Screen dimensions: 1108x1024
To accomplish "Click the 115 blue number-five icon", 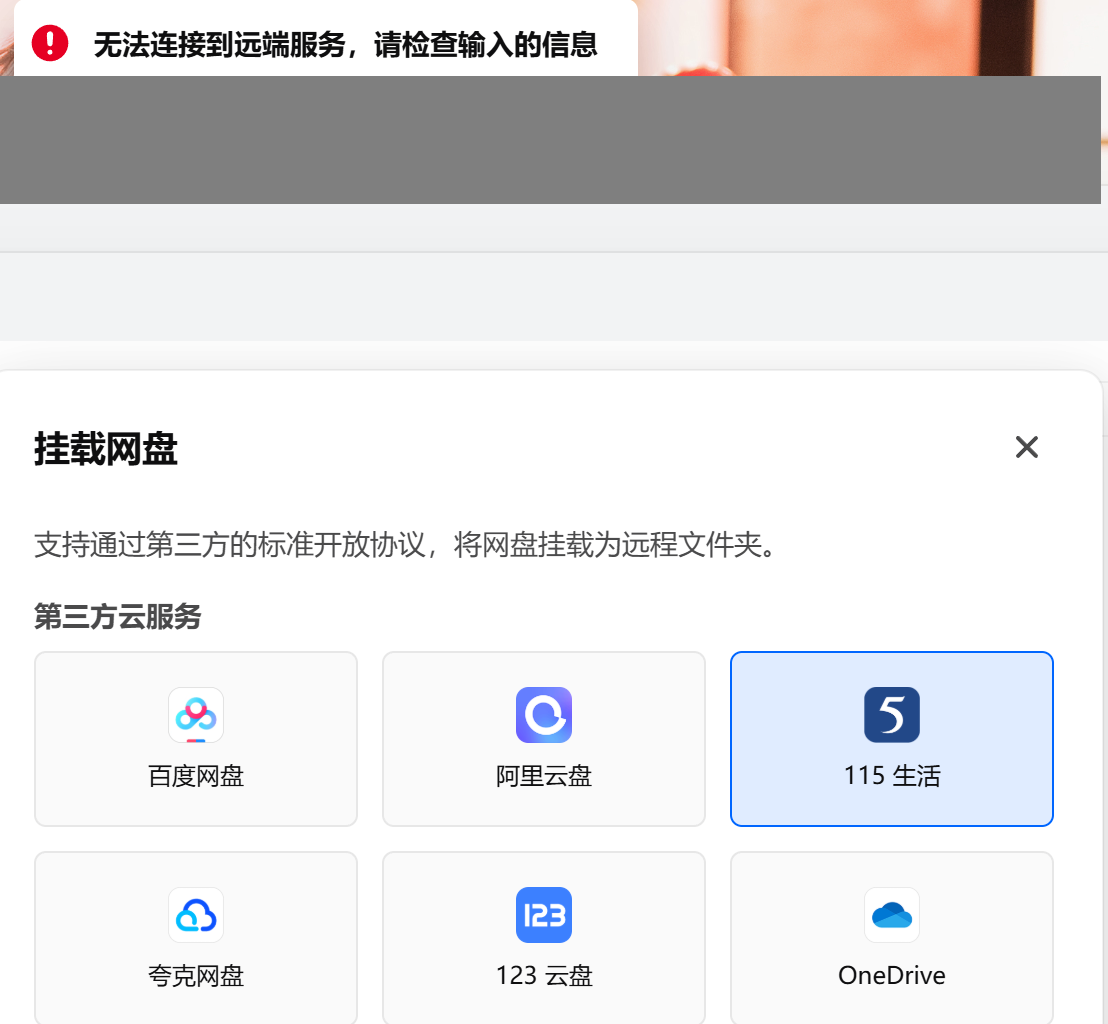I will (x=892, y=714).
